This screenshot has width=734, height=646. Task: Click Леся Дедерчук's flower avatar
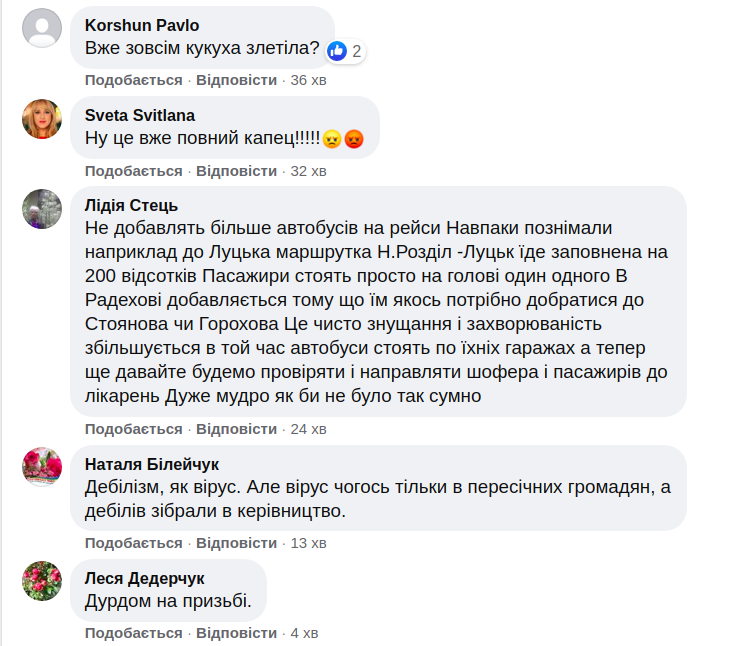[x=42, y=581]
